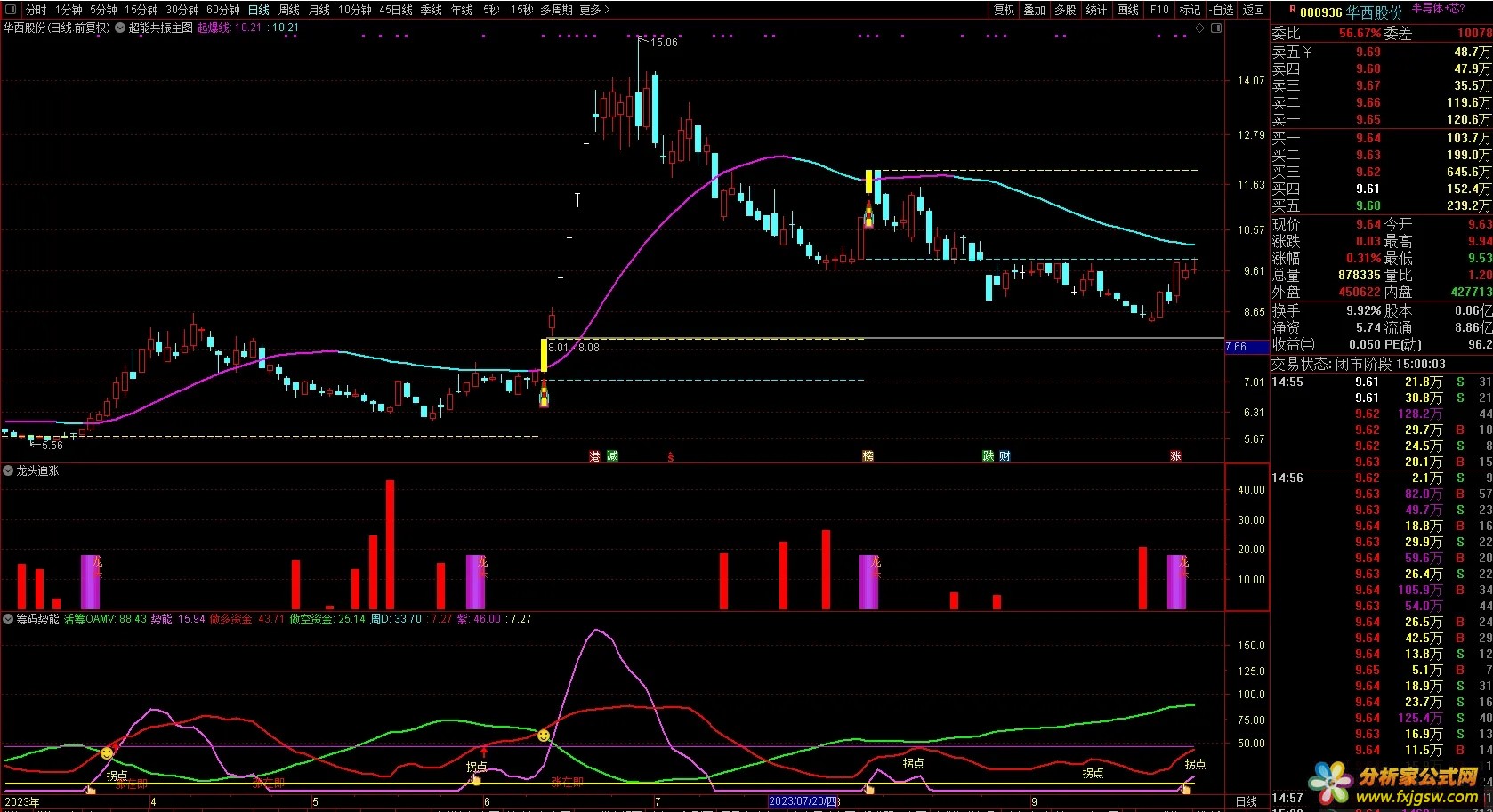
Task: Click the 2023/07/20/四 date label on time axis
Action: coord(804,801)
